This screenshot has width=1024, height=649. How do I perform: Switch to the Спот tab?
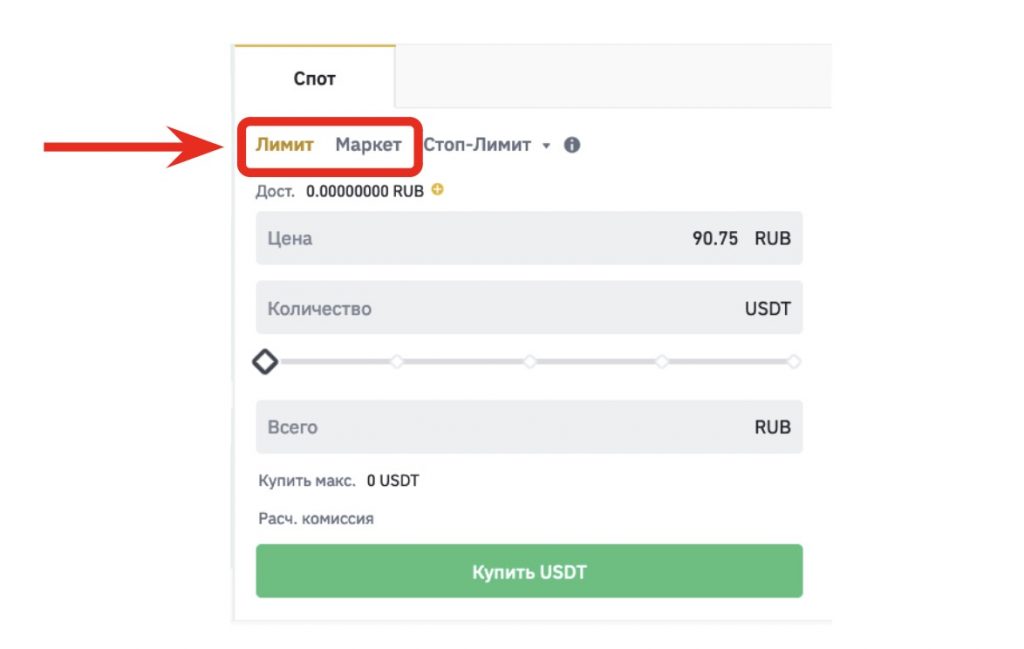pos(314,78)
